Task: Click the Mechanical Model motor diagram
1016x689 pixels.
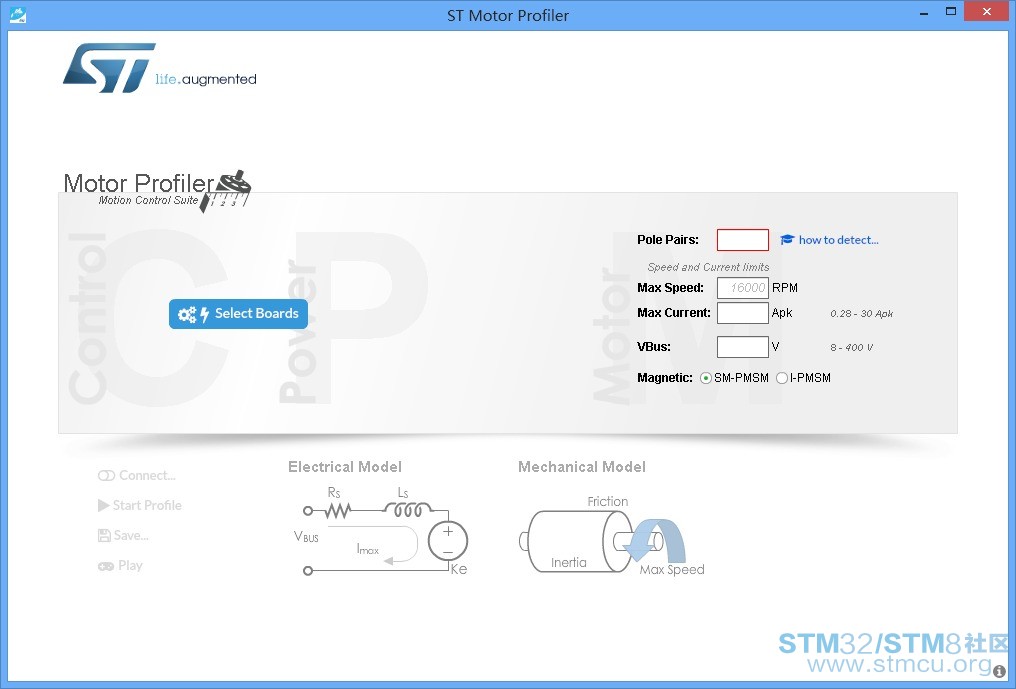Action: [611, 537]
